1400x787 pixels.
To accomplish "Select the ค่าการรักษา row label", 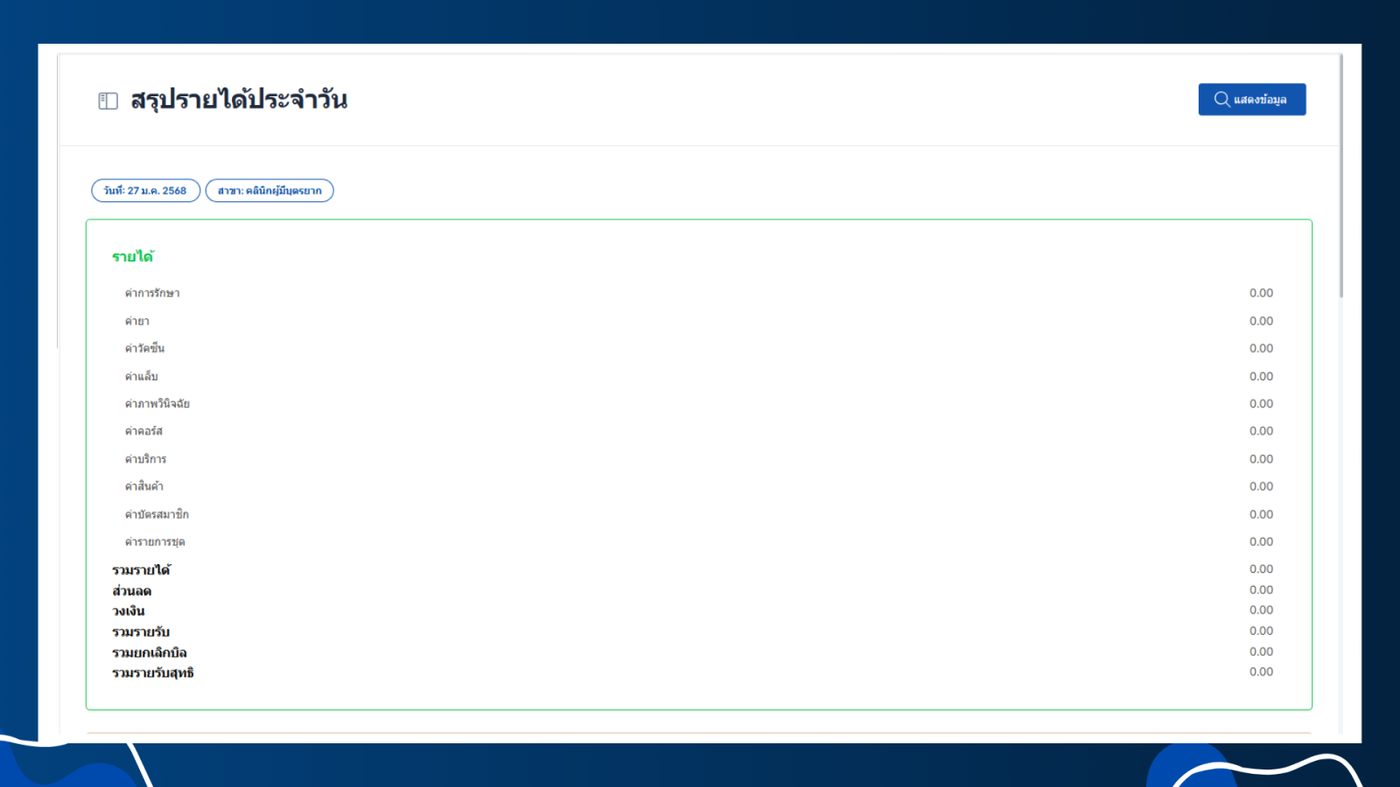I will (152, 294).
